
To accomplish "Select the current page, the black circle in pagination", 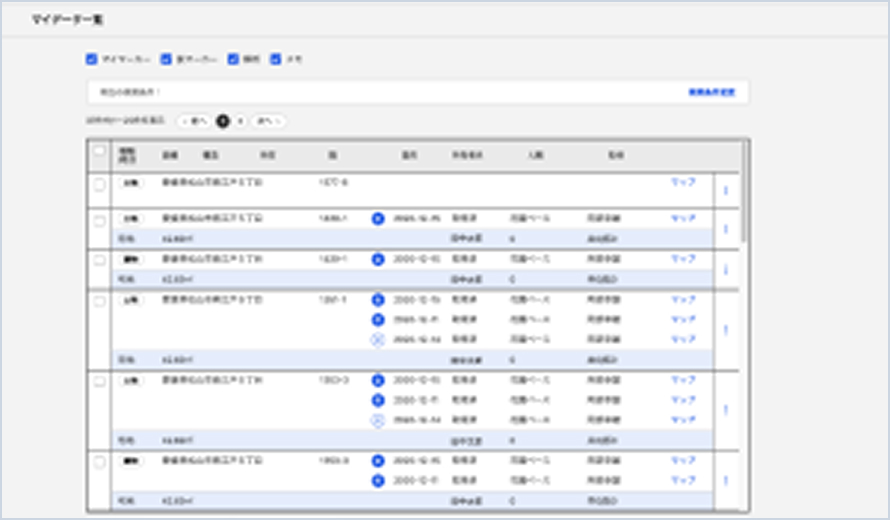I will point(223,121).
